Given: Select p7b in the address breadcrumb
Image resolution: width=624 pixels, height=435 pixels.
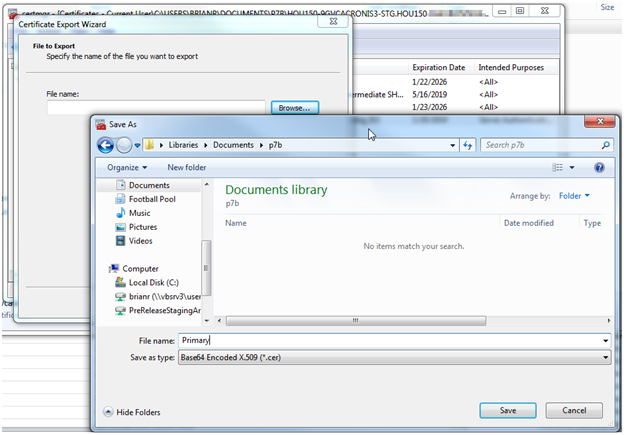Looking at the screenshot, I should point(275,145).
